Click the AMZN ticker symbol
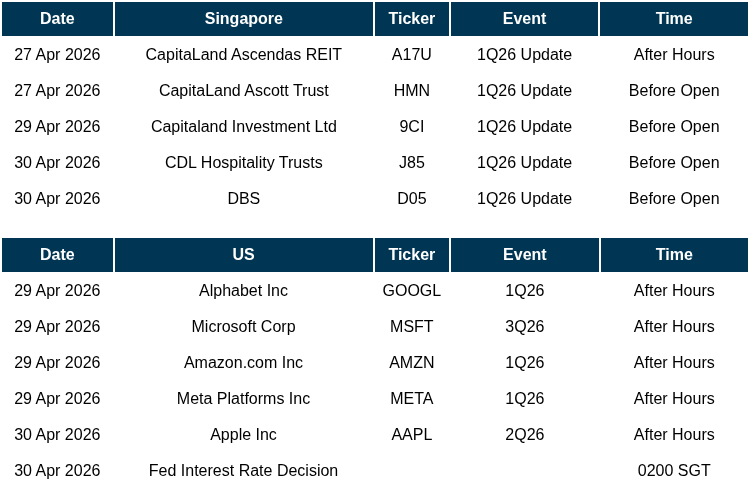 click(x=411, y=363)
